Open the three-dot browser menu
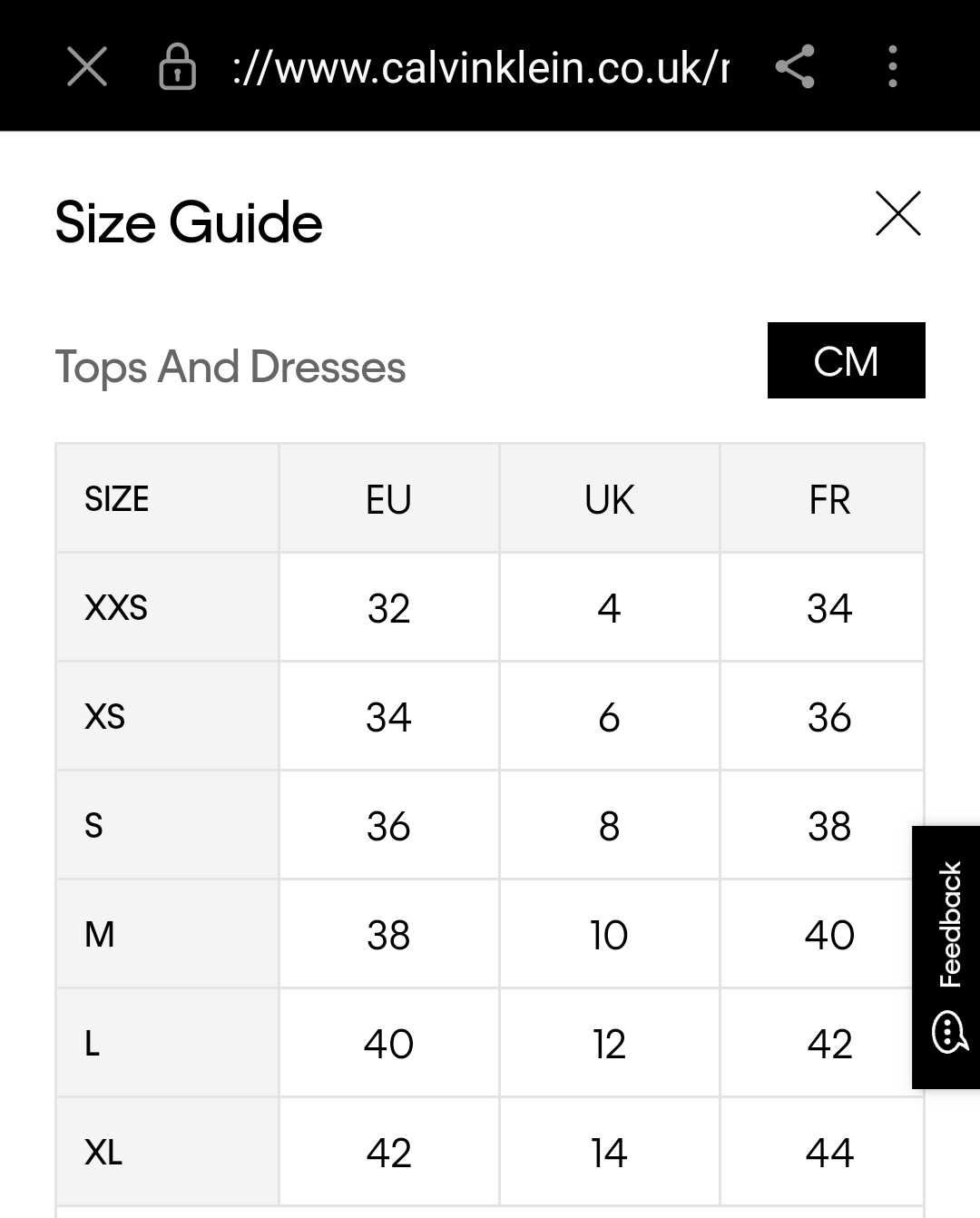980x1218 pixels. (x=893, y=66)
